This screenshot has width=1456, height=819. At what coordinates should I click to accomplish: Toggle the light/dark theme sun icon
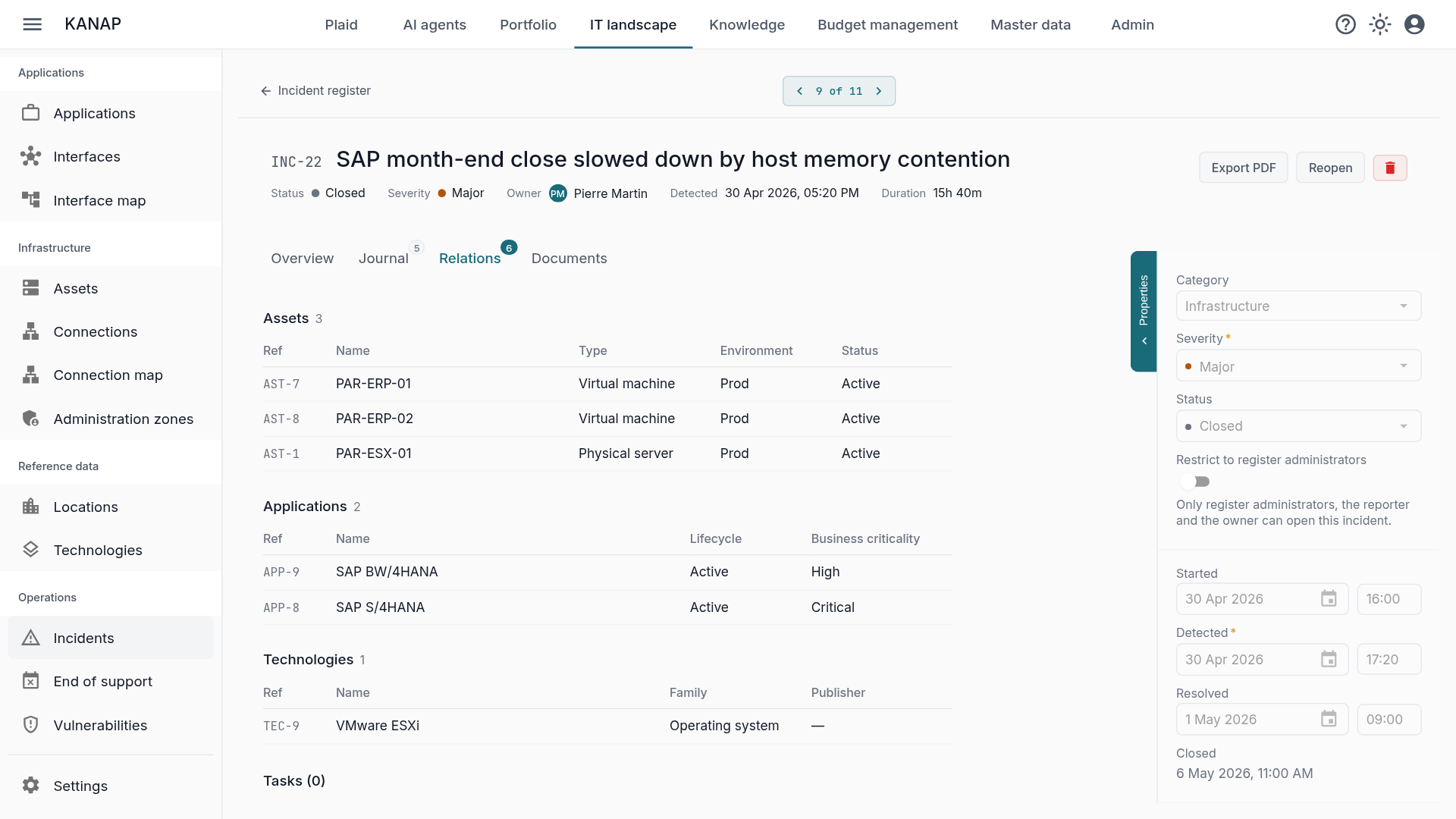click(1380, 24)
